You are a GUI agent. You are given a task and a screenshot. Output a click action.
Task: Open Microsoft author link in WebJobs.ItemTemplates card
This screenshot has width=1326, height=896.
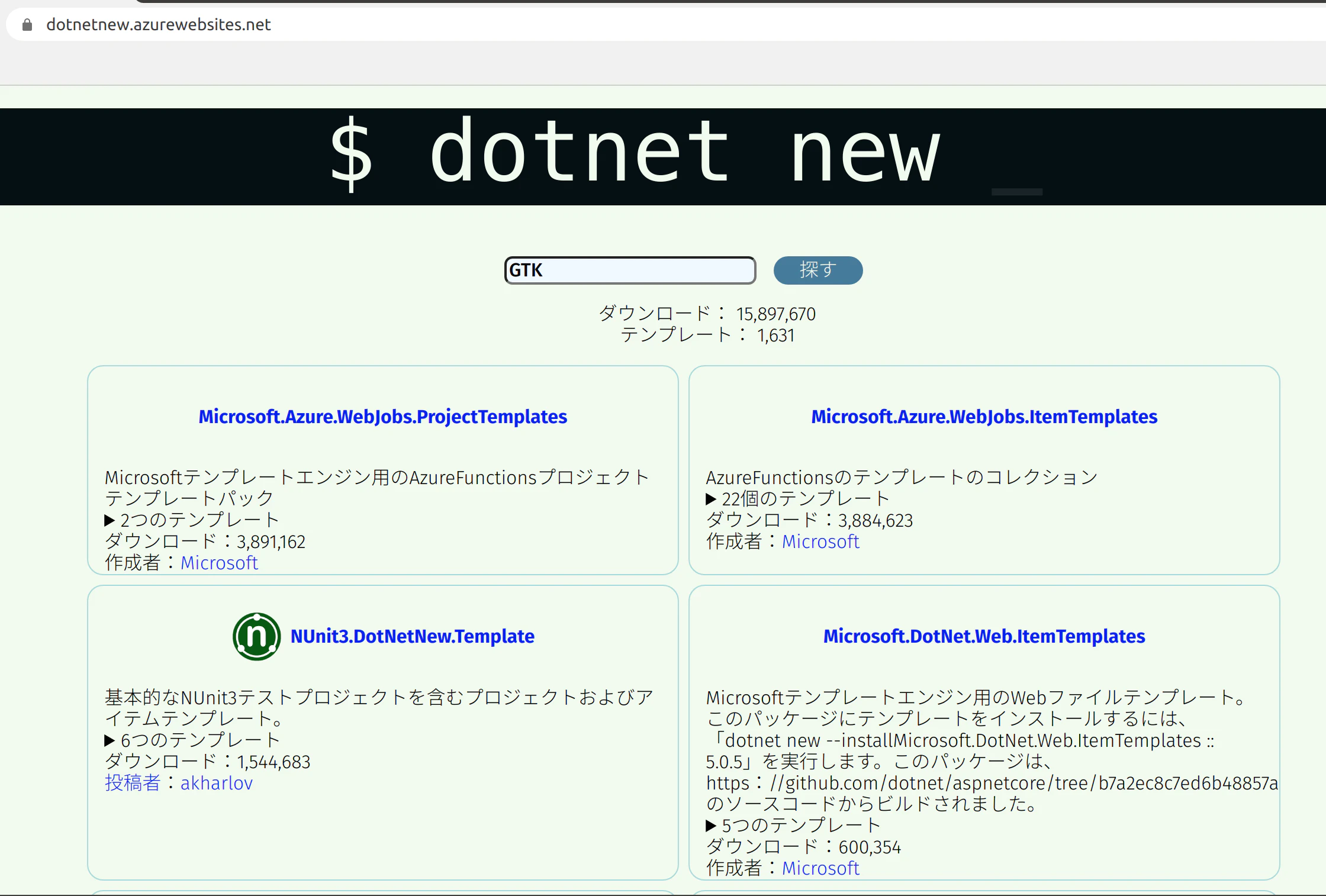820,542
